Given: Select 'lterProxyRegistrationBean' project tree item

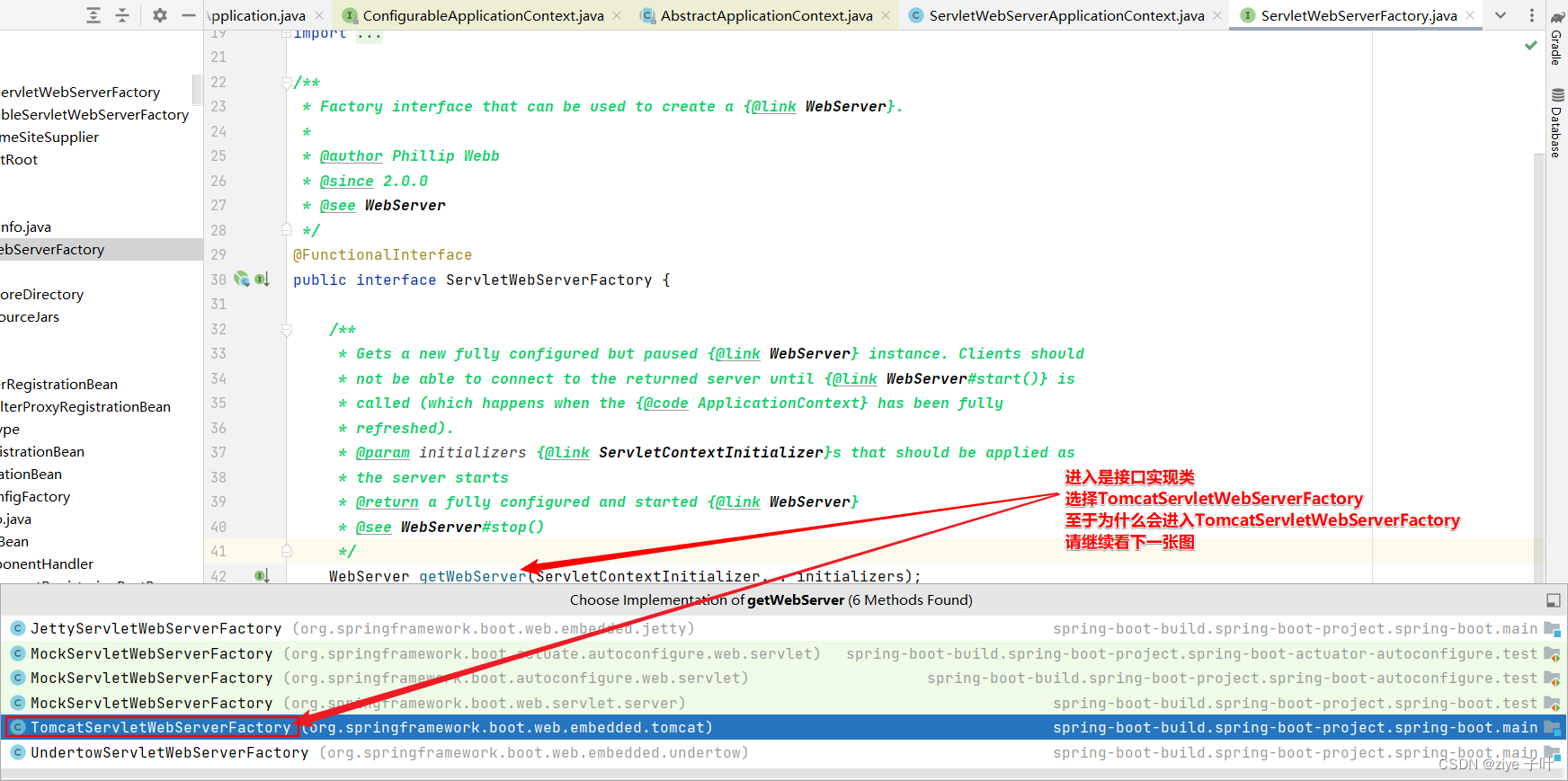Looking at the screenshot, I should click(85, 406).
